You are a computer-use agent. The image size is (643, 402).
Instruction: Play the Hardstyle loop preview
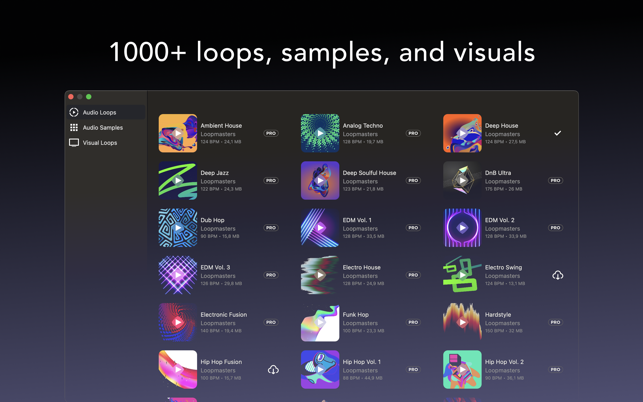click(462, 322)
